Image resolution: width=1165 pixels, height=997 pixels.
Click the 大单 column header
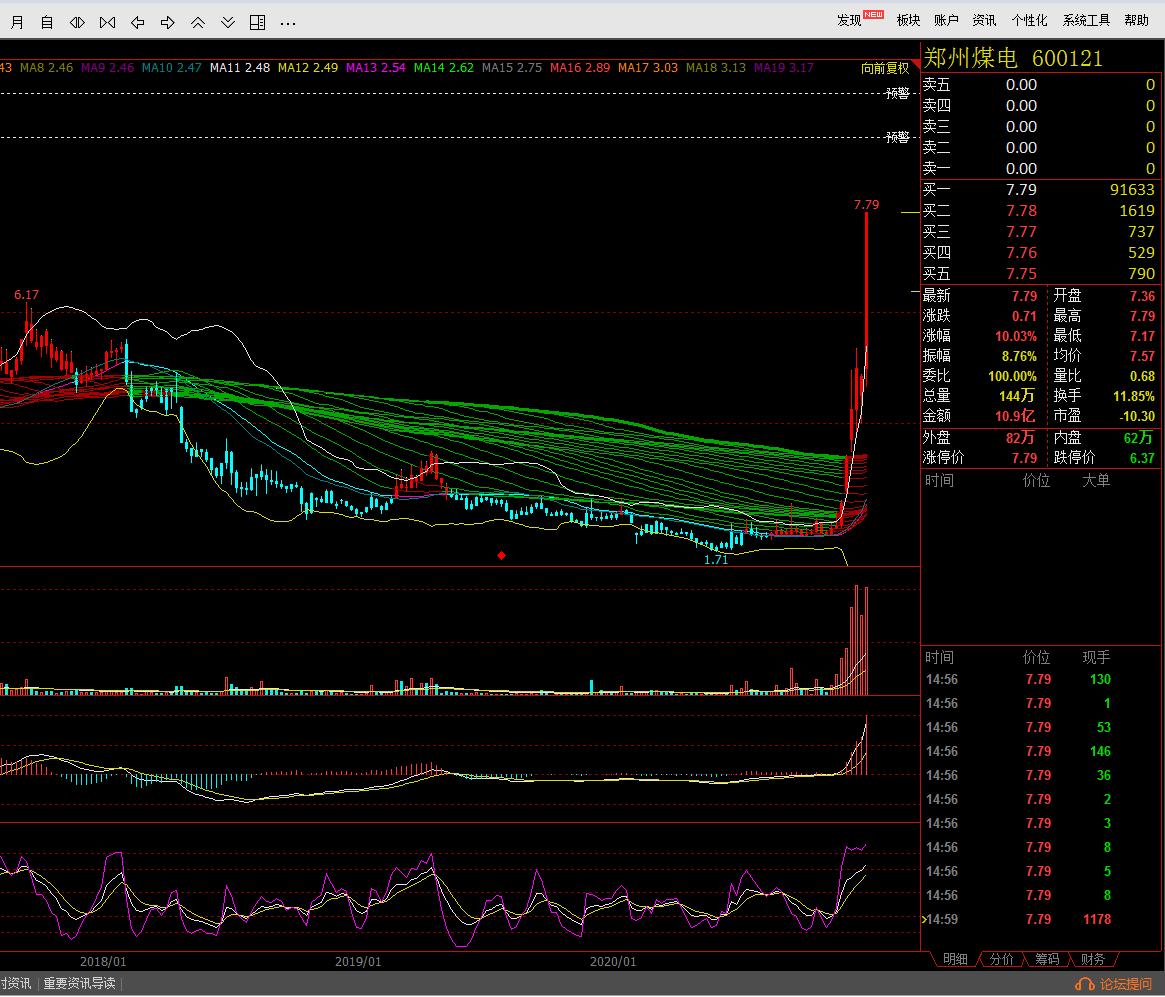click(x=1096, y=481)
